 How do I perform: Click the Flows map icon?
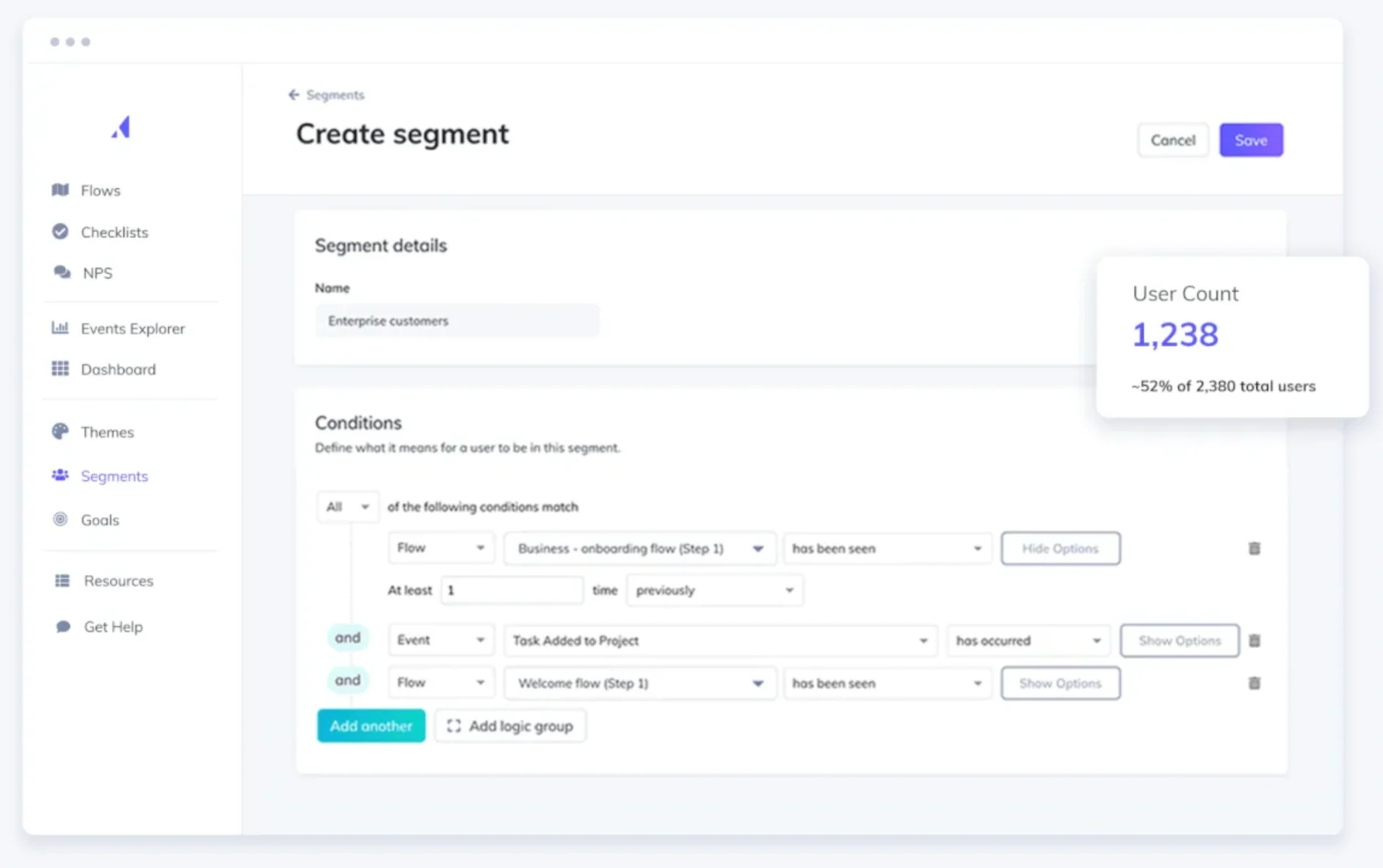coord(60,190)
